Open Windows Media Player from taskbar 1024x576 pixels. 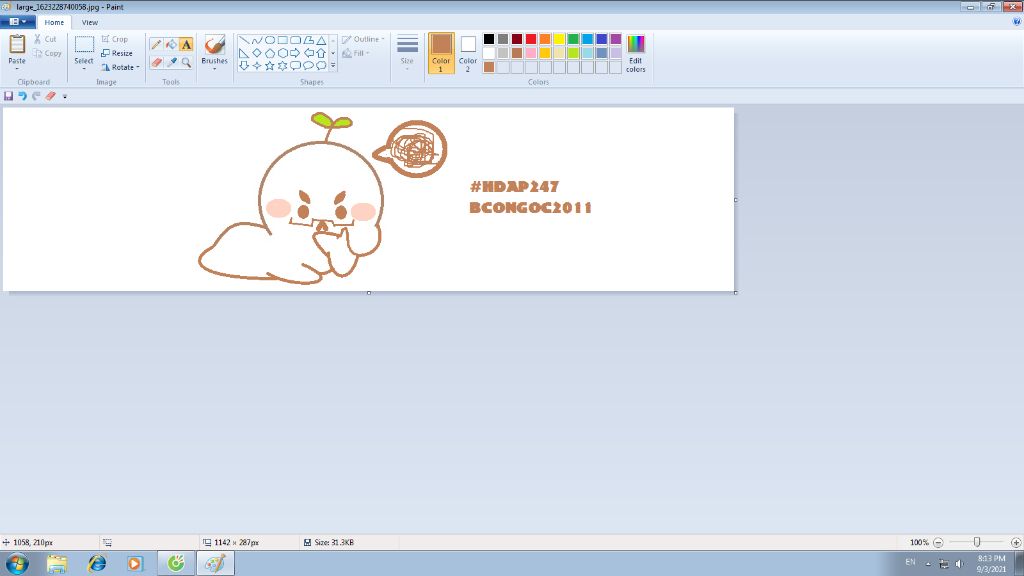click(x=135, y=563)
